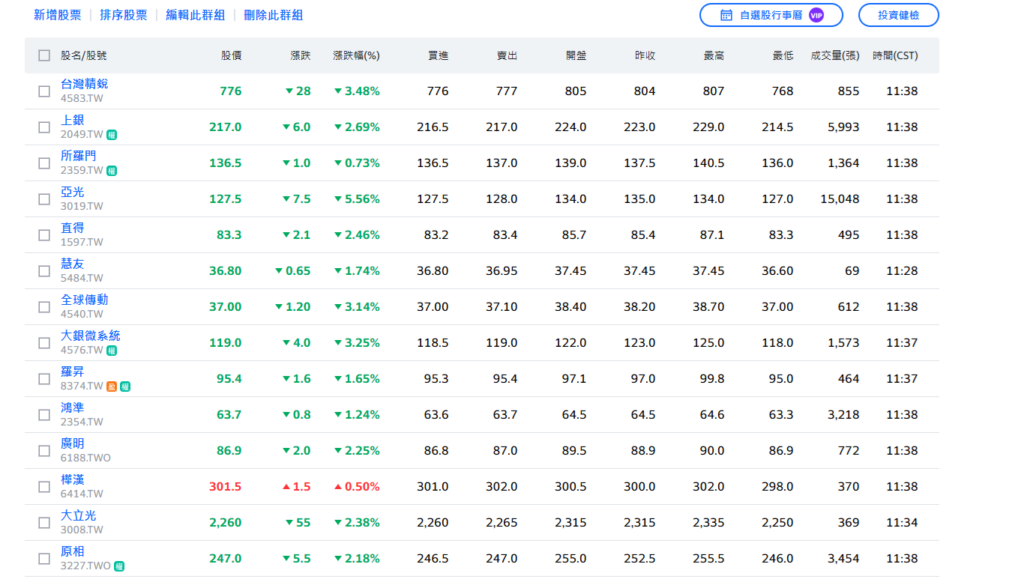Screen dimensions: 1024x582
Task: Open the 羅昇 stock link
Action: (x=72, y=372)
